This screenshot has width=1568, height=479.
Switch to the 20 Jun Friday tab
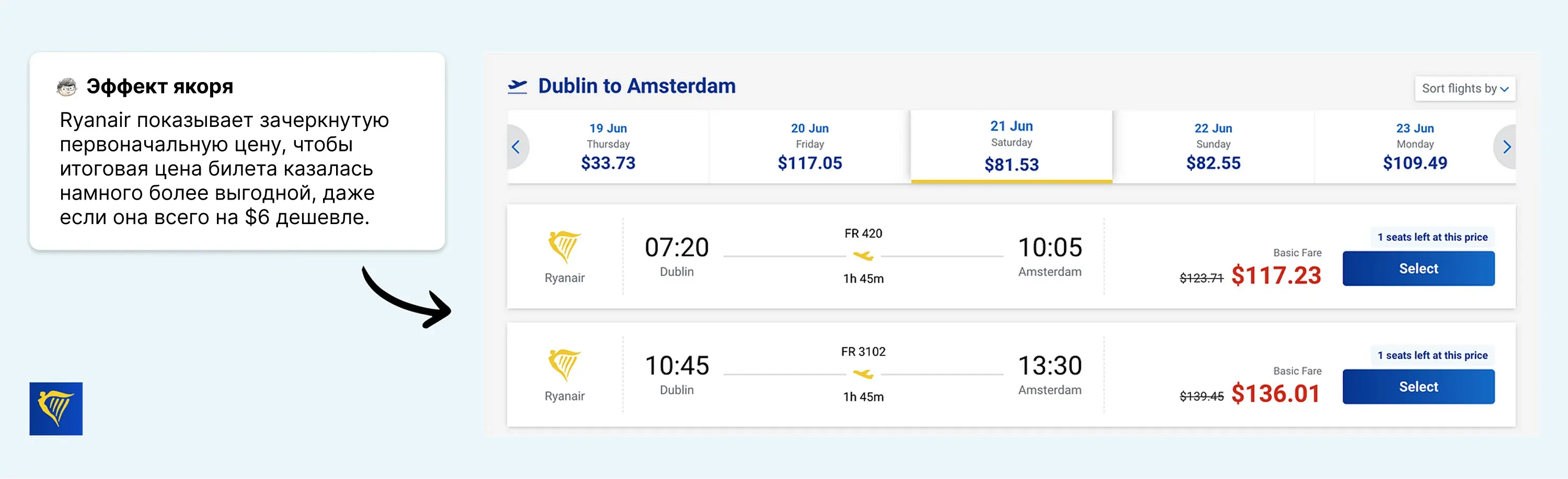pos(810,147)
